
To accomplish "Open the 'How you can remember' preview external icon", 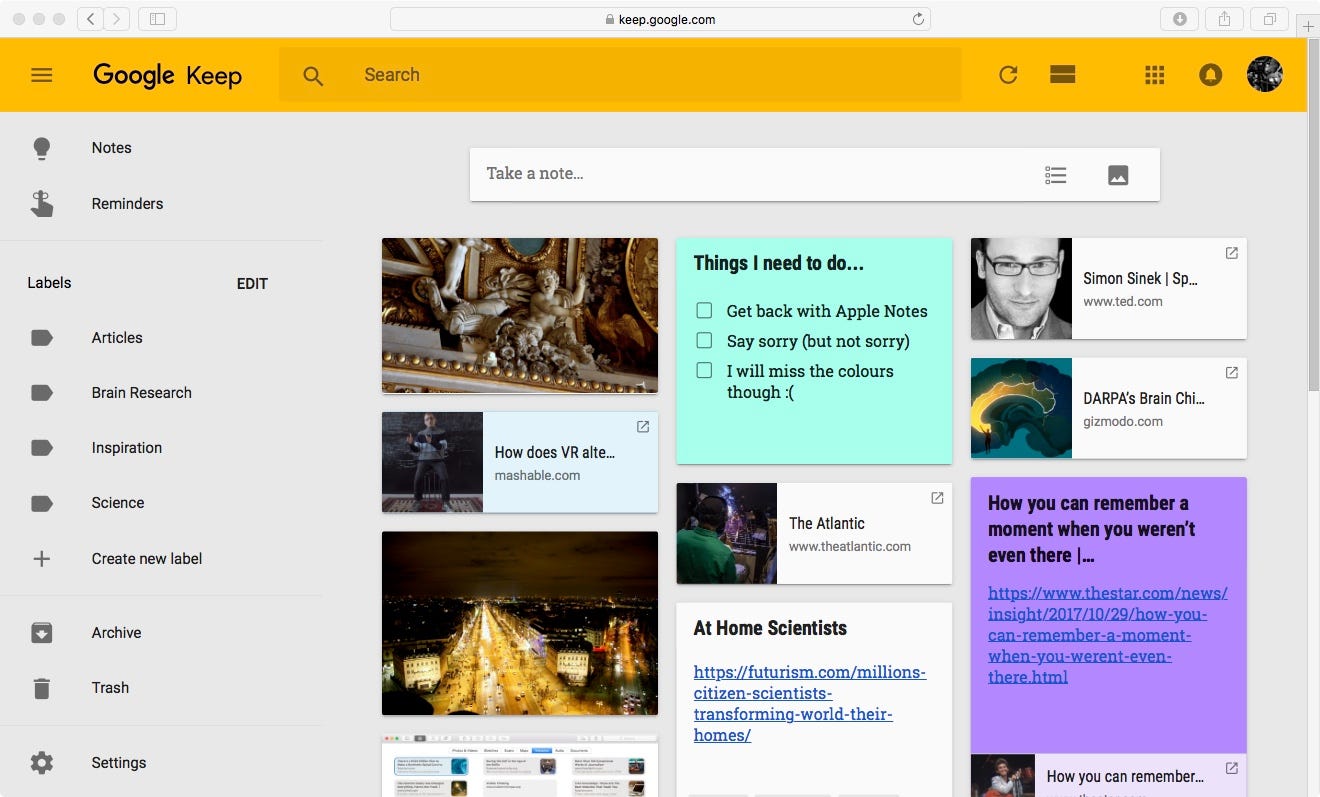I will click(1232, 769).
